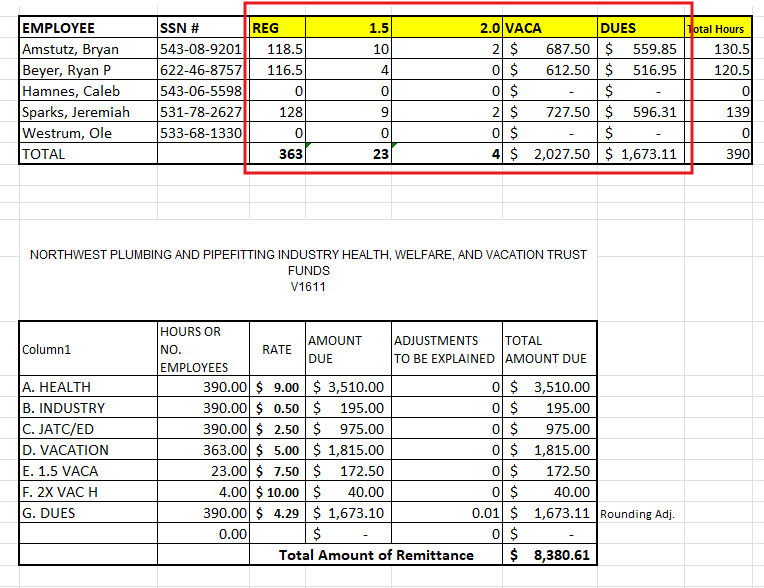Click the dues rate cell 4.29

click(x=277, y=512)
